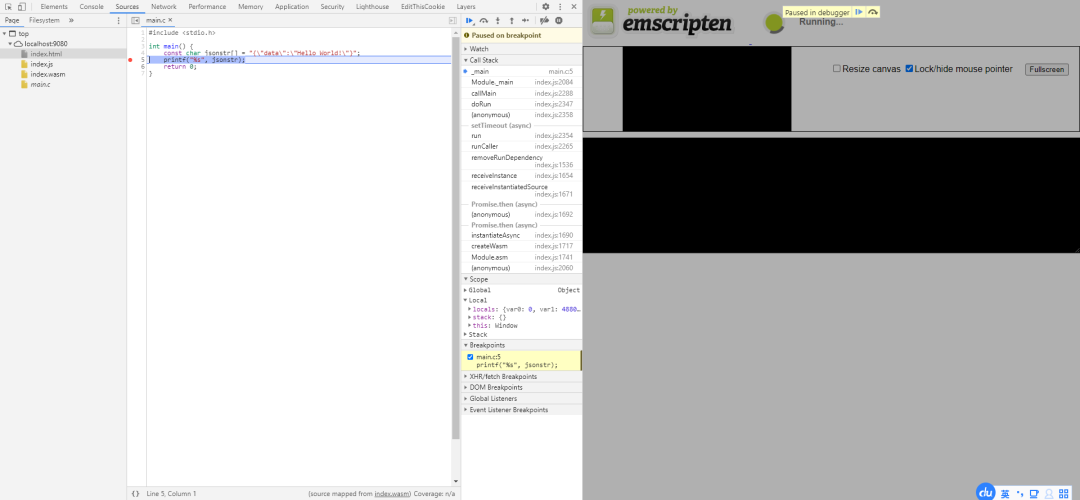Open the Memory tab
Viewport: 1080px width, 500px height.
(250, 6)
